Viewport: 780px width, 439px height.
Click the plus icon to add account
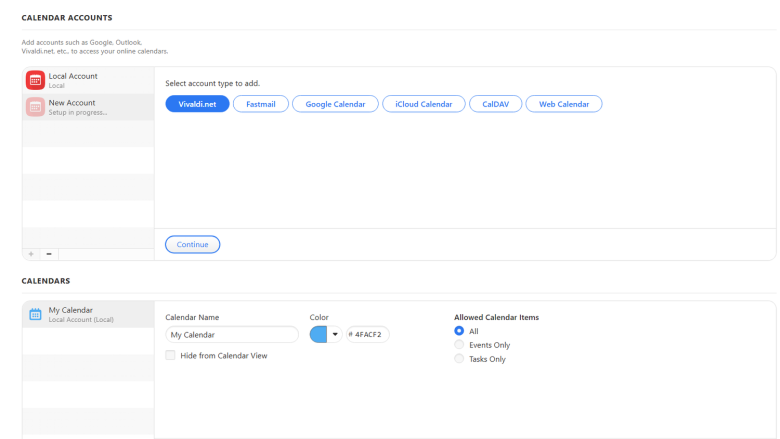click(31, 254)
